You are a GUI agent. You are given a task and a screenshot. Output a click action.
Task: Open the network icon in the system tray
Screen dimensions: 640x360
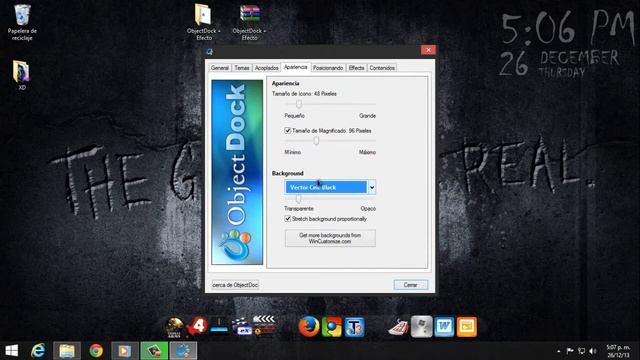pyautogui.click(x=581, y=351)
